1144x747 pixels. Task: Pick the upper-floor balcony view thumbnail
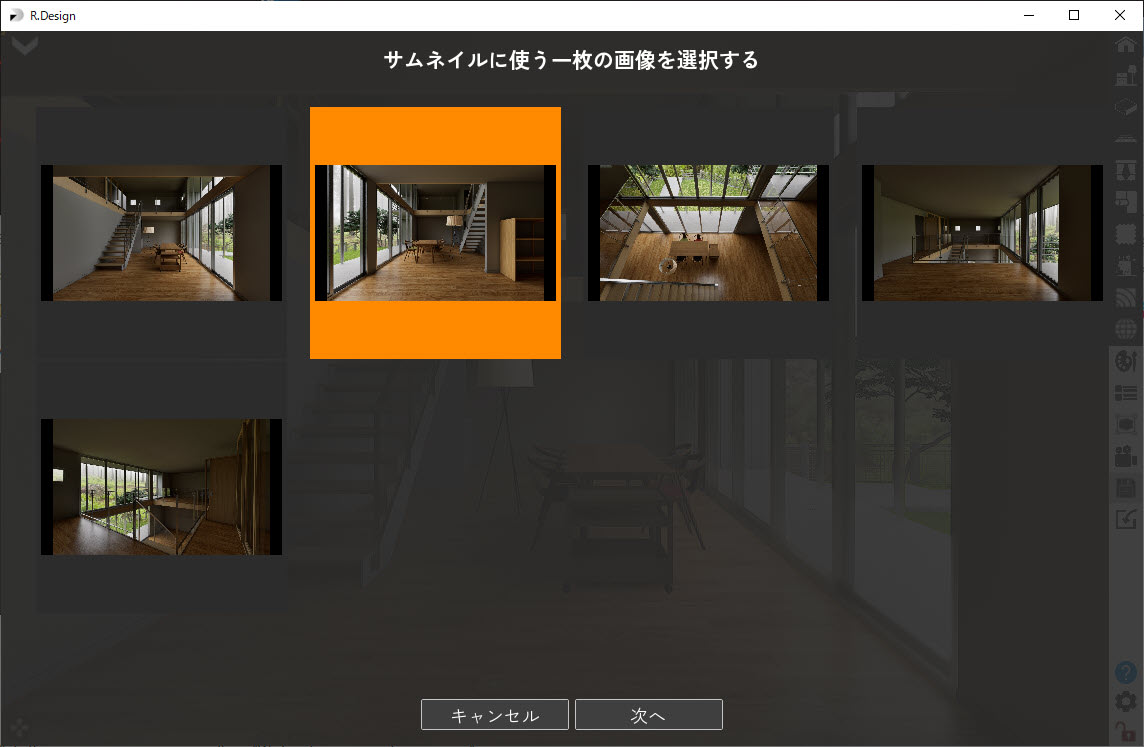982,233
